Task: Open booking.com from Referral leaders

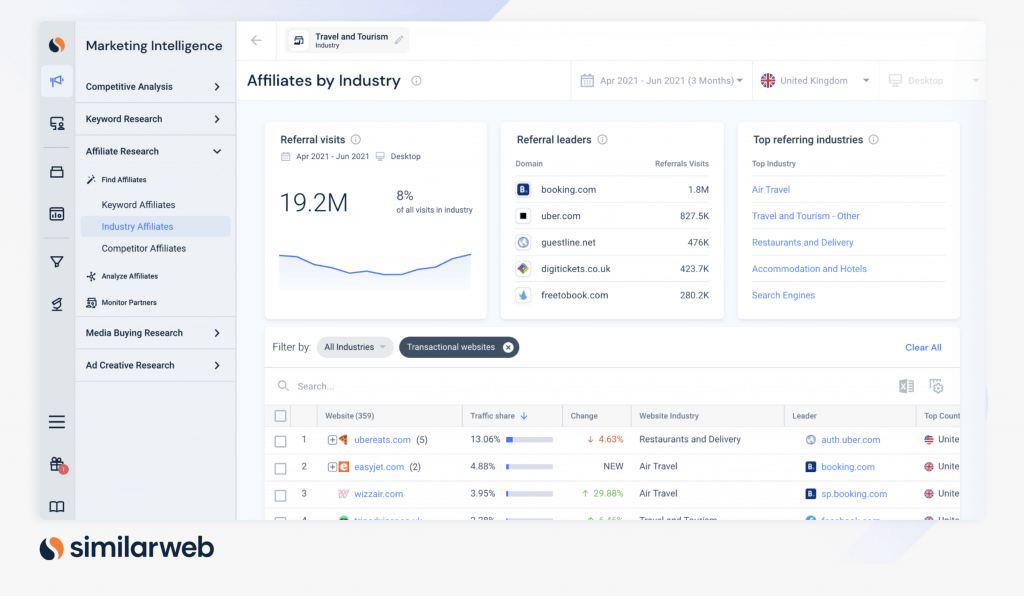Action: click(x=570, y=189)
